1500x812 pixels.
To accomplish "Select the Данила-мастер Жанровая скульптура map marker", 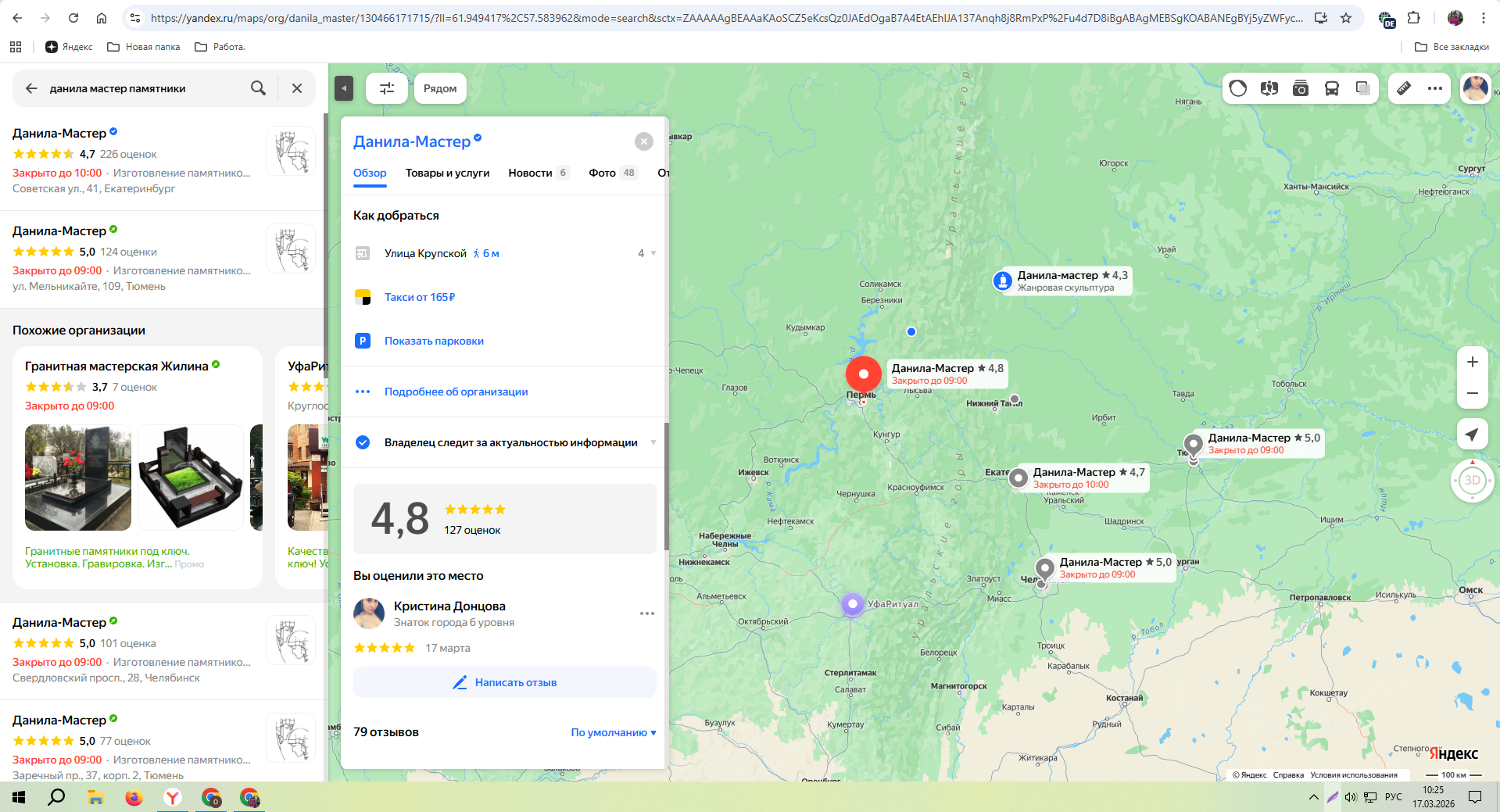I will pyautogui.click(x=1003, y=281).
